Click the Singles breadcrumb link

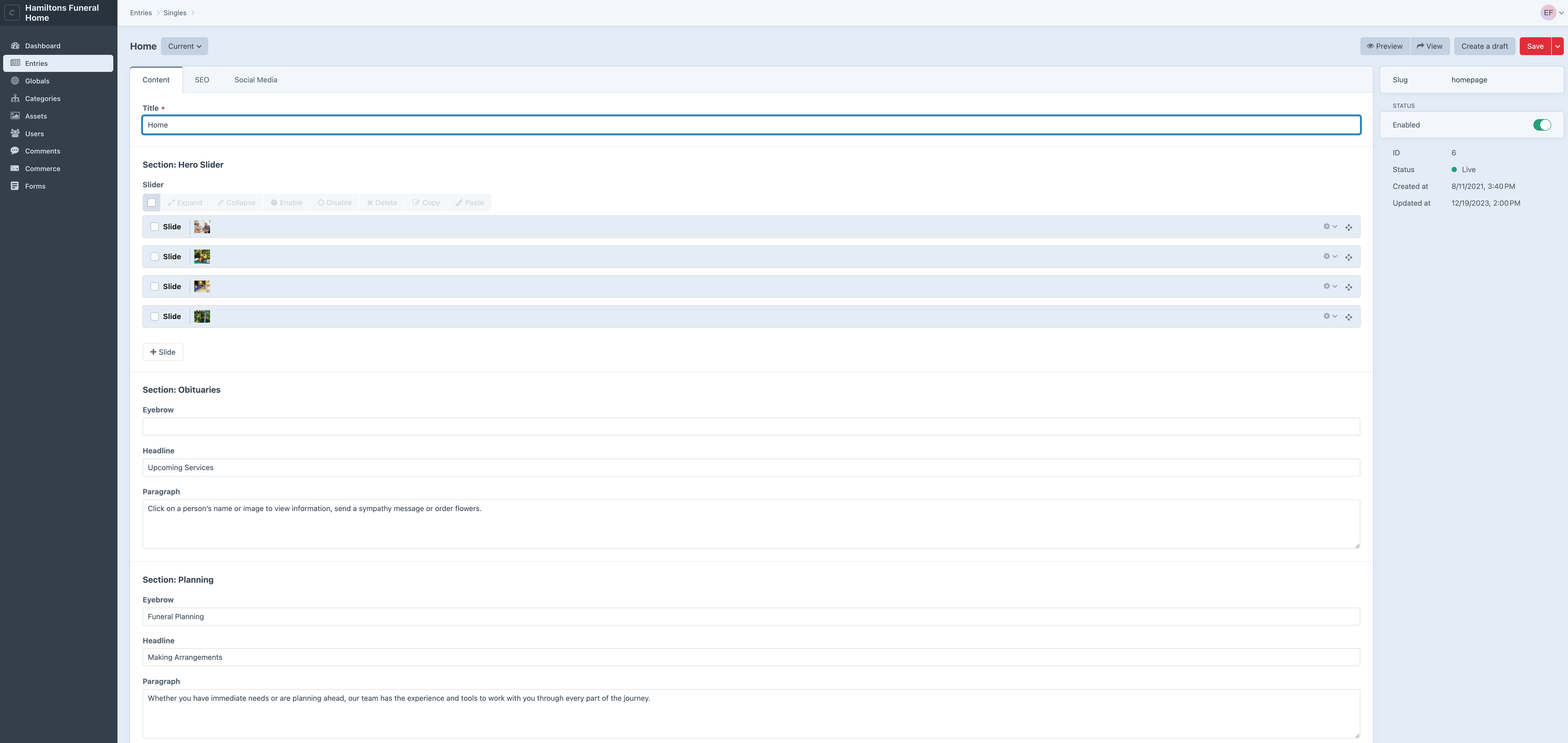175,13
